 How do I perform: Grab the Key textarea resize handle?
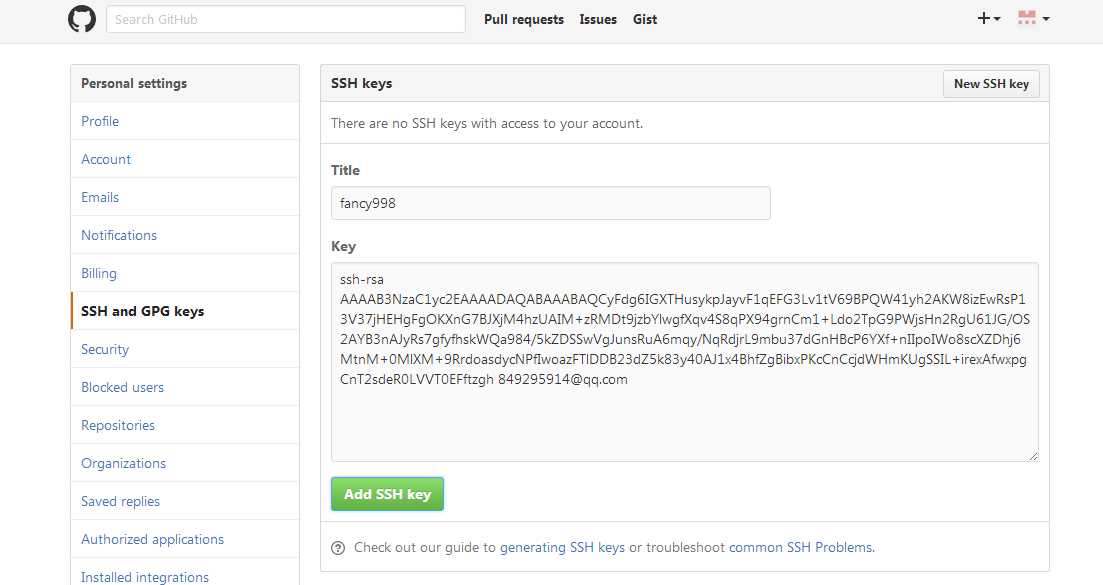coord(1033,456)
